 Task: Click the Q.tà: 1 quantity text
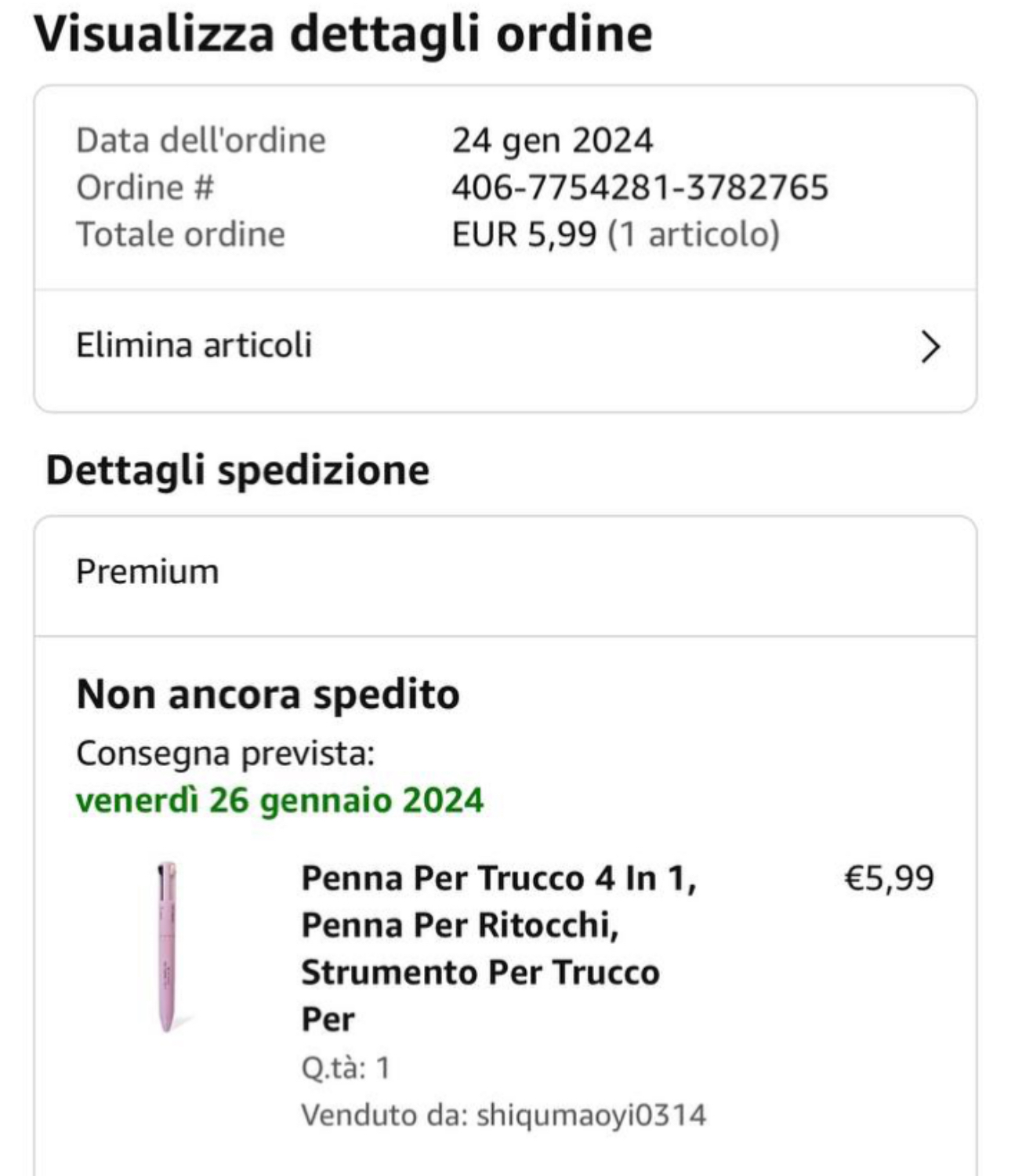point(346,1068)
